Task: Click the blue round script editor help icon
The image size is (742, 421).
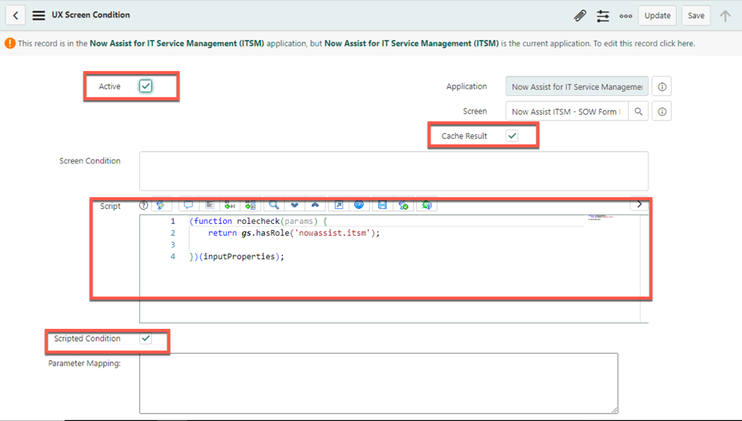Action: click(359, 205)
